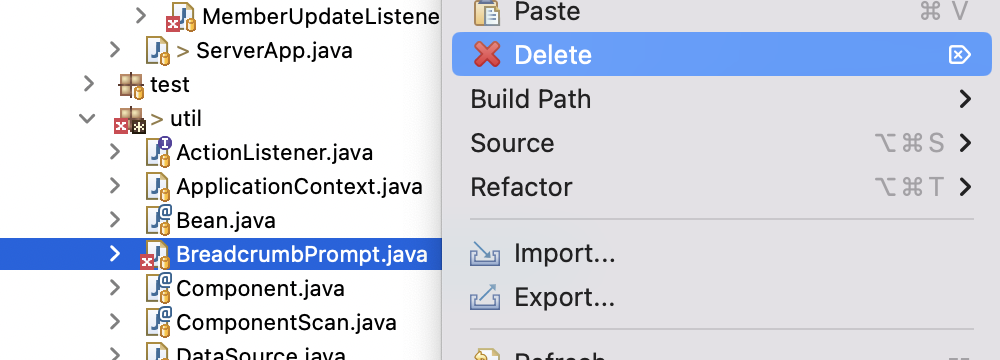Click the ServerApp.java file icon
The image size is (1000, 360).
tap(158, 50)
